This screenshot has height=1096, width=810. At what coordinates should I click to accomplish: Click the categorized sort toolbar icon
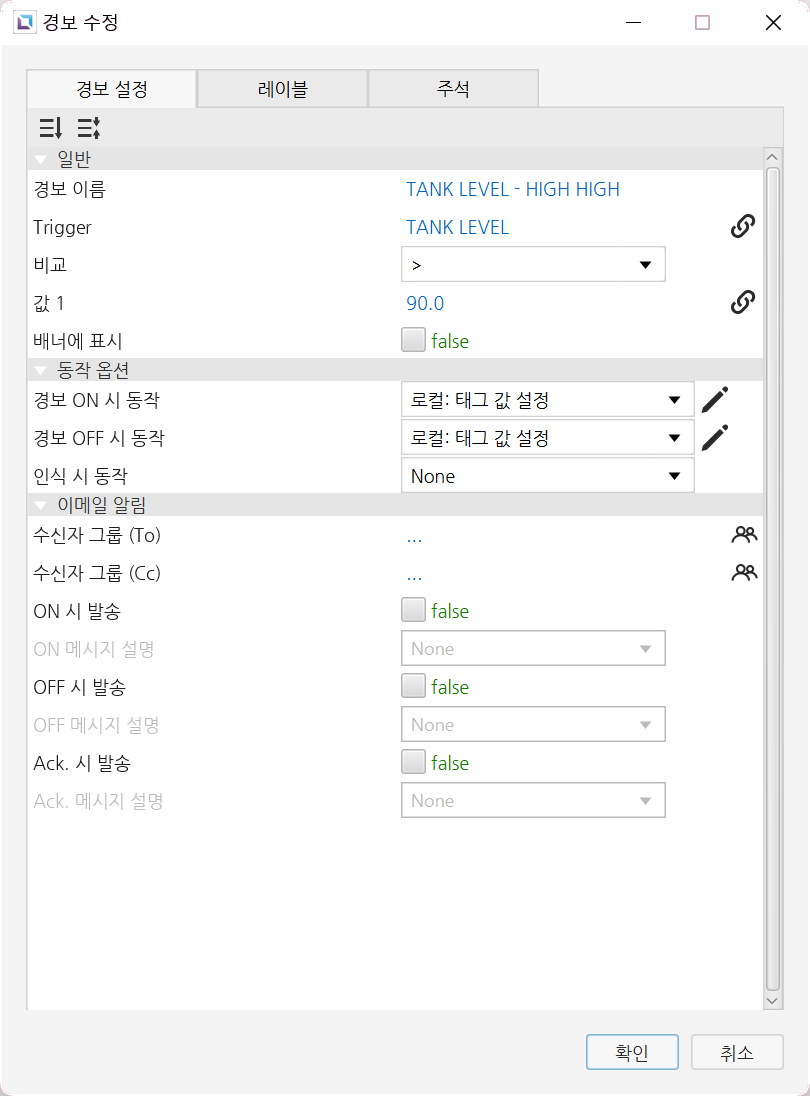tap(50, 128)
